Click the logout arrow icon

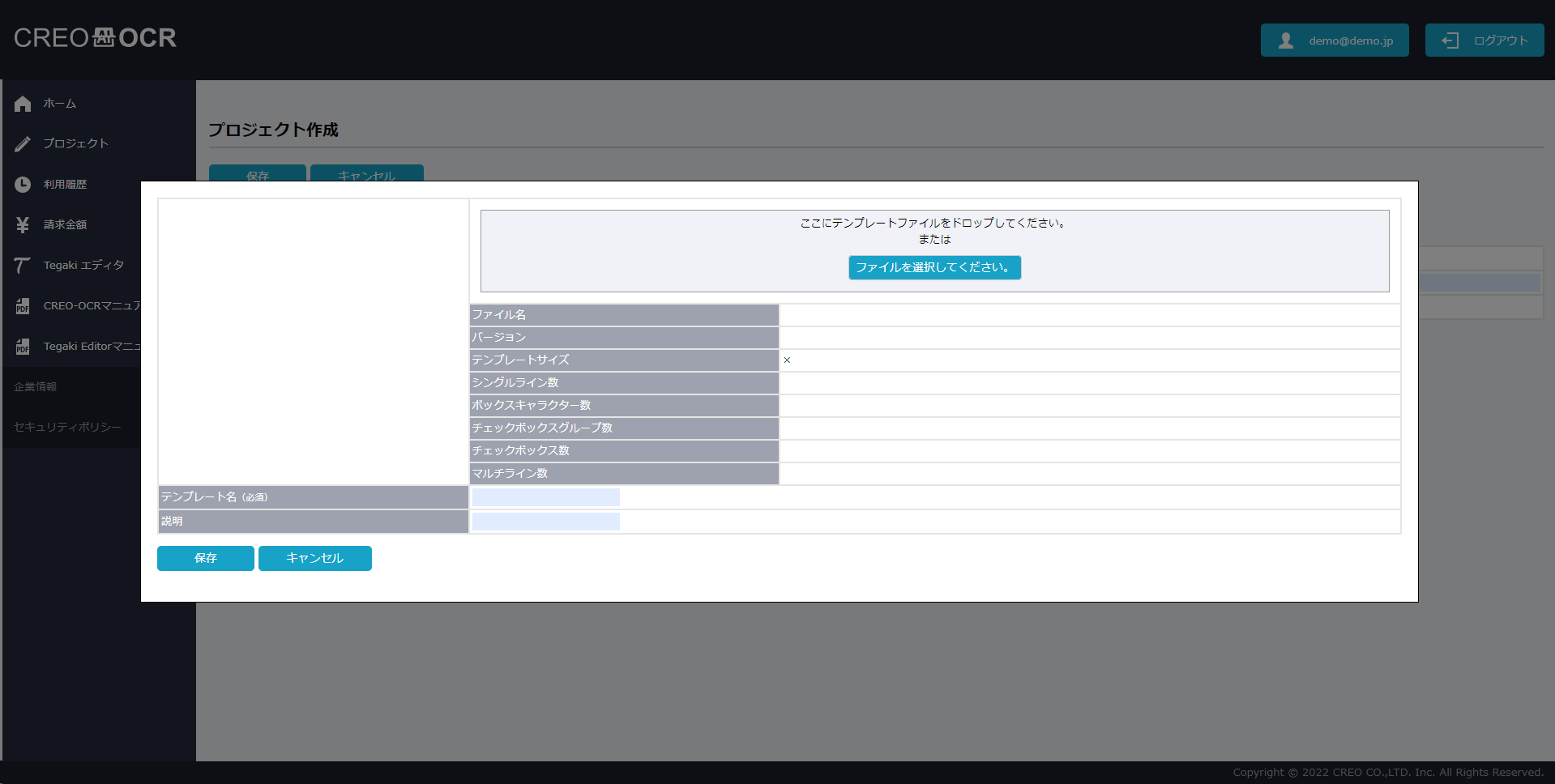click(1450, 40)
